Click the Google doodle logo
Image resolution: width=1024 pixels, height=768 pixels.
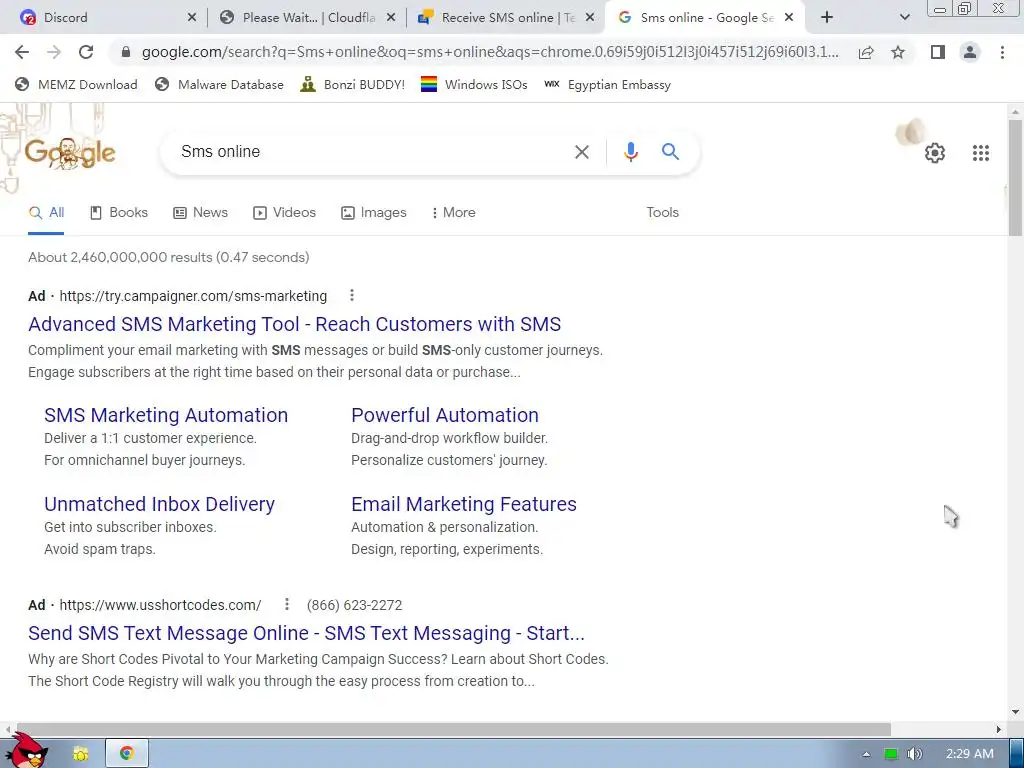coord(71,153)
